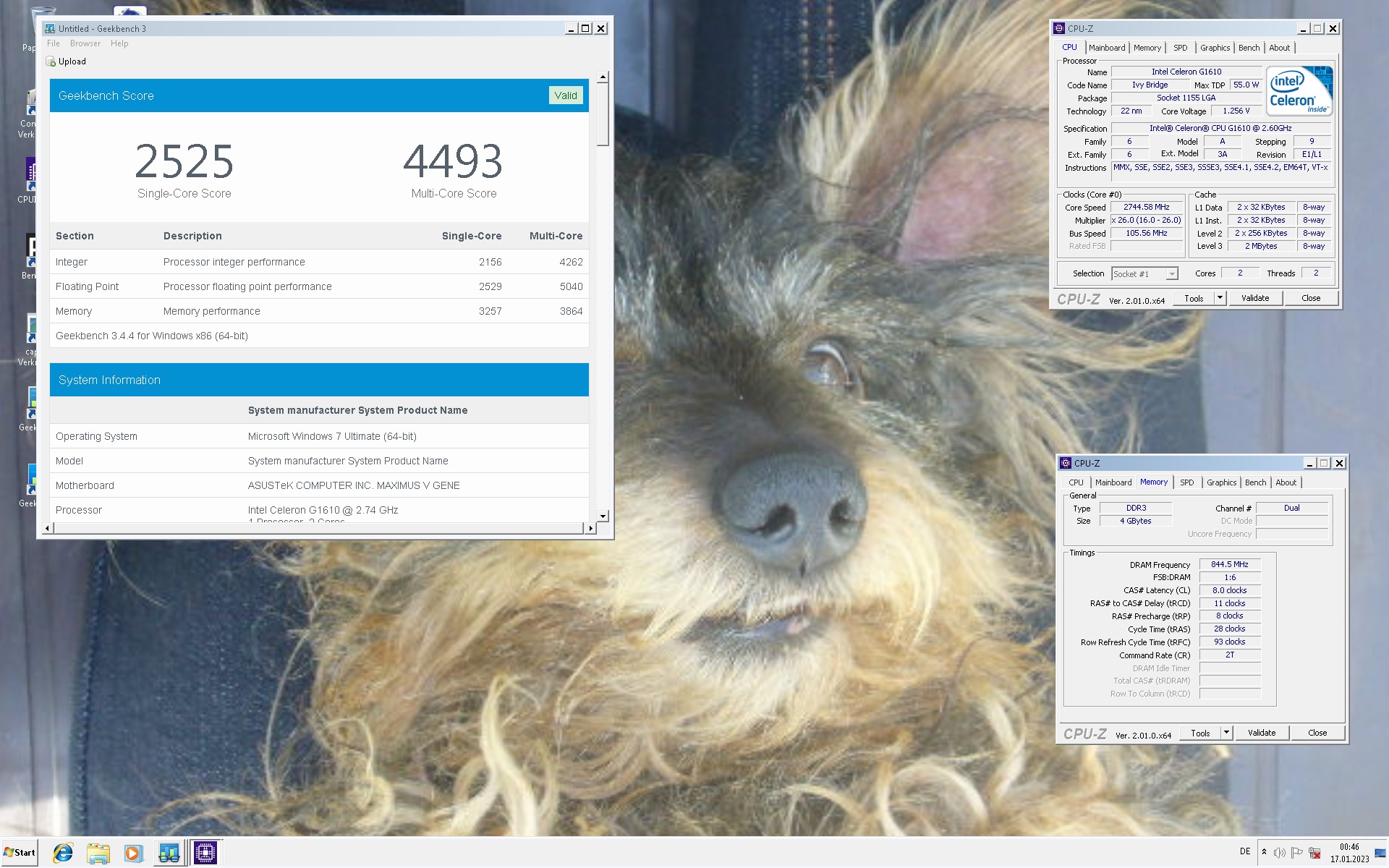Switch to Memory tab in upper CPU-Z window
1389x868 pixels.
coord(1147,48)
